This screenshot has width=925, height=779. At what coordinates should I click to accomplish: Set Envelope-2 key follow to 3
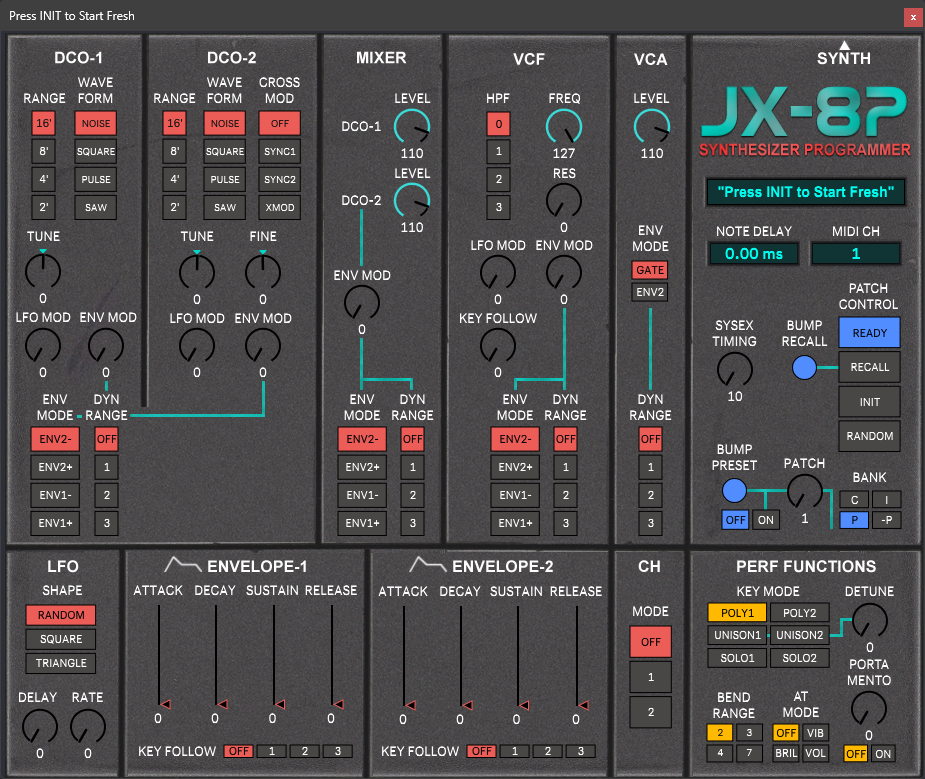[x=580, y=751]
